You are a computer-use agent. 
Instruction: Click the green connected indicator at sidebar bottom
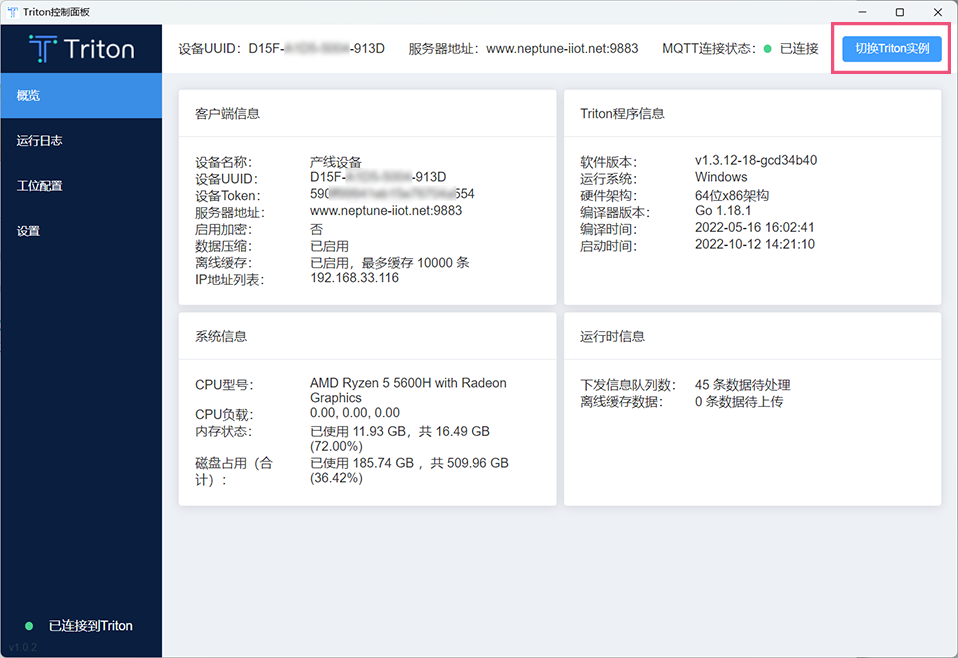pyautogui.click(x=29, y=626)
